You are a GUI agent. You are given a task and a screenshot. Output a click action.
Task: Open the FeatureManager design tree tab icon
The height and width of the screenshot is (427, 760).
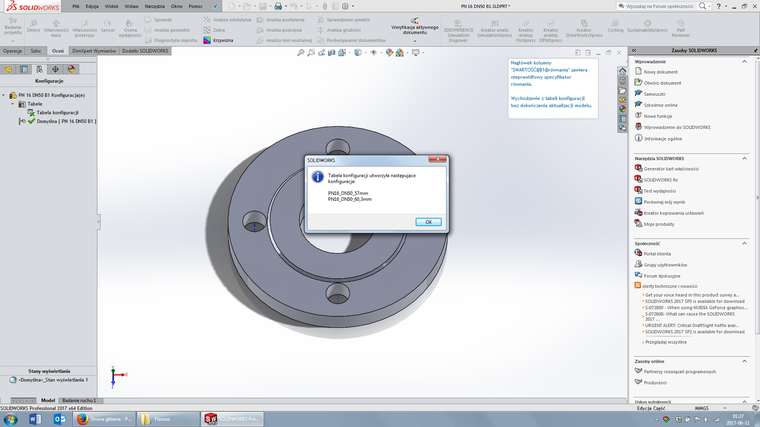tap(8, 69)
